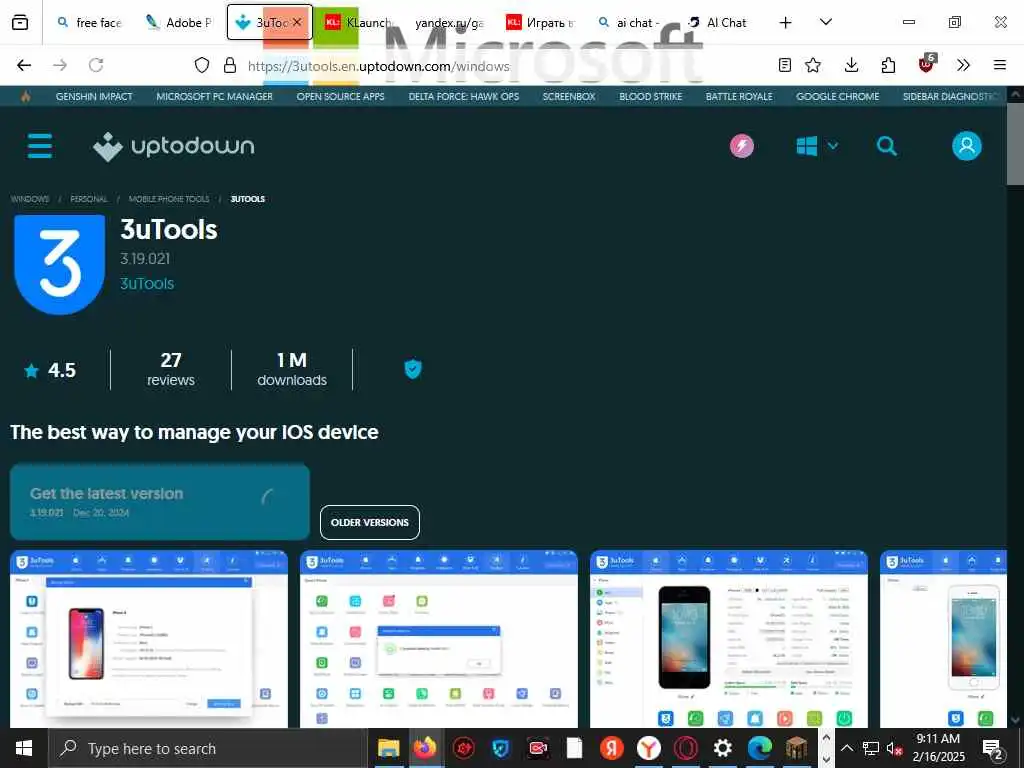Open the user account icon
Image resolution: width=1024 pixels, height=768 pixels.
coord(967,146)
